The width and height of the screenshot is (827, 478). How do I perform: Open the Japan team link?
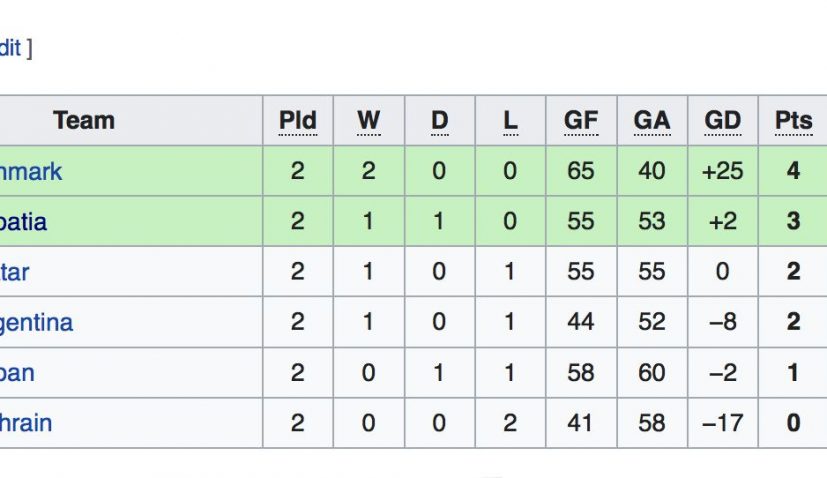[17, 373]
